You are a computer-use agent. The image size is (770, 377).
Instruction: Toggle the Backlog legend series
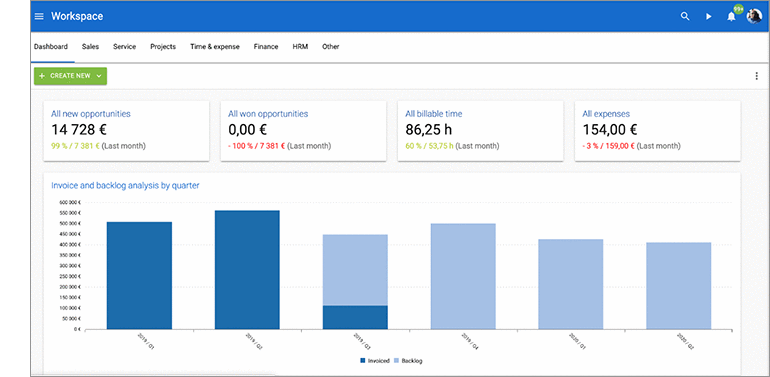pyautogui.click(x=408, y=361)
